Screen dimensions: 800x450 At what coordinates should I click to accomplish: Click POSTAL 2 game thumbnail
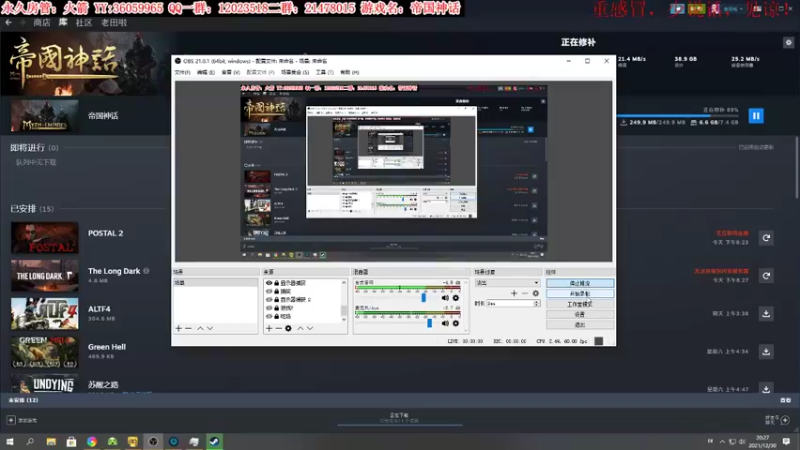[45, 238]
